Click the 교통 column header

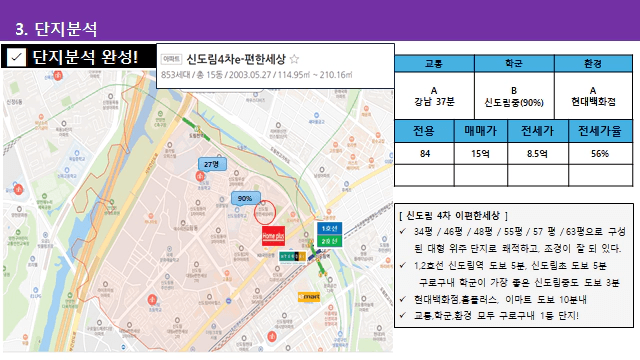tap(434, 64)
